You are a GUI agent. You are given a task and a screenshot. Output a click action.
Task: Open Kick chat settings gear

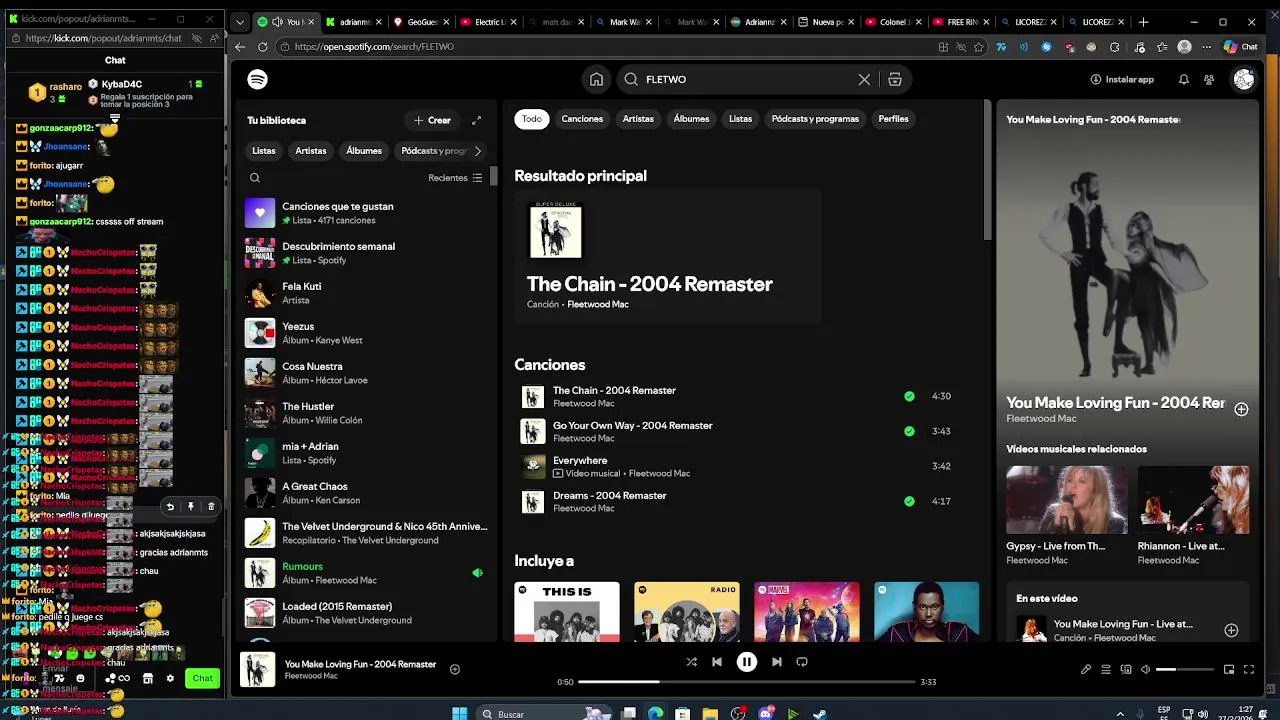[x=170, y=678]
